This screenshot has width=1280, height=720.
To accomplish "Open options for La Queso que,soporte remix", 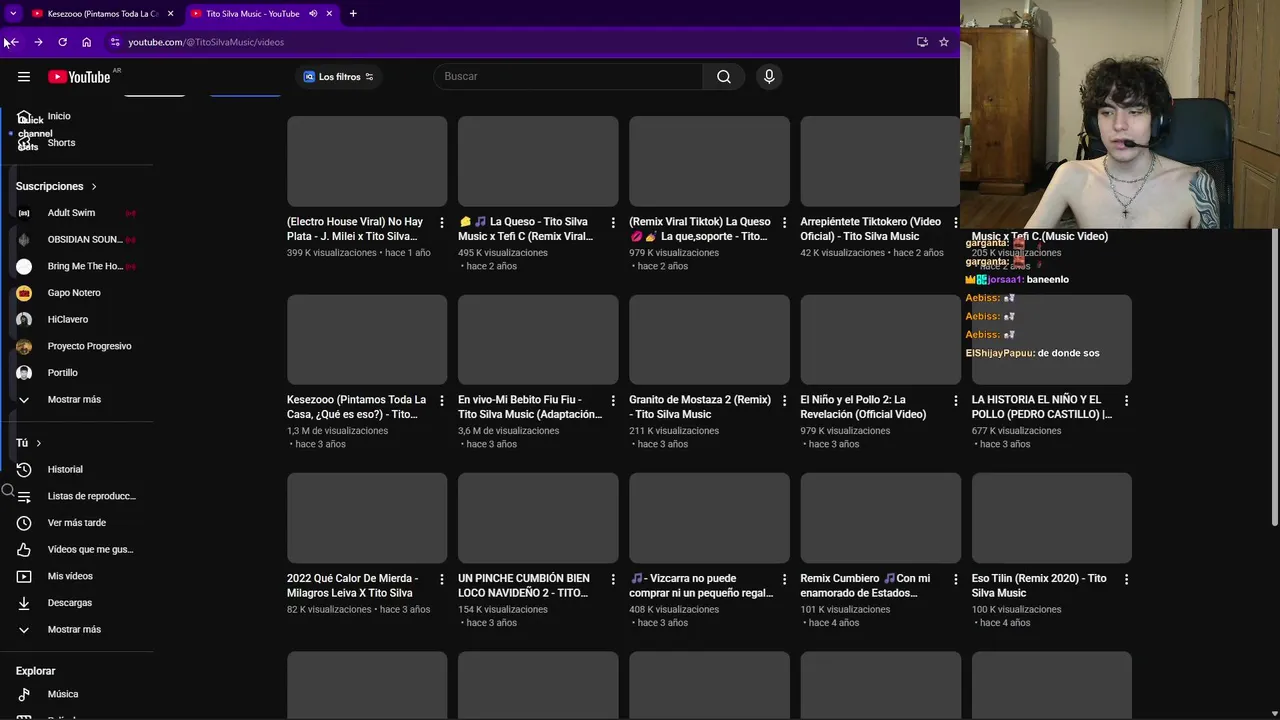I will coord(784,222).
